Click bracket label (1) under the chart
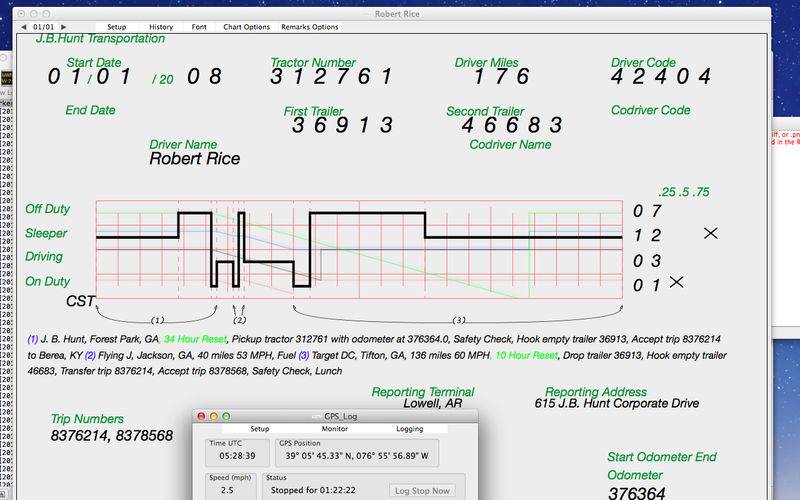Image resolution: width=800 pixels, height=500 pixels. [x=157, y=320]
